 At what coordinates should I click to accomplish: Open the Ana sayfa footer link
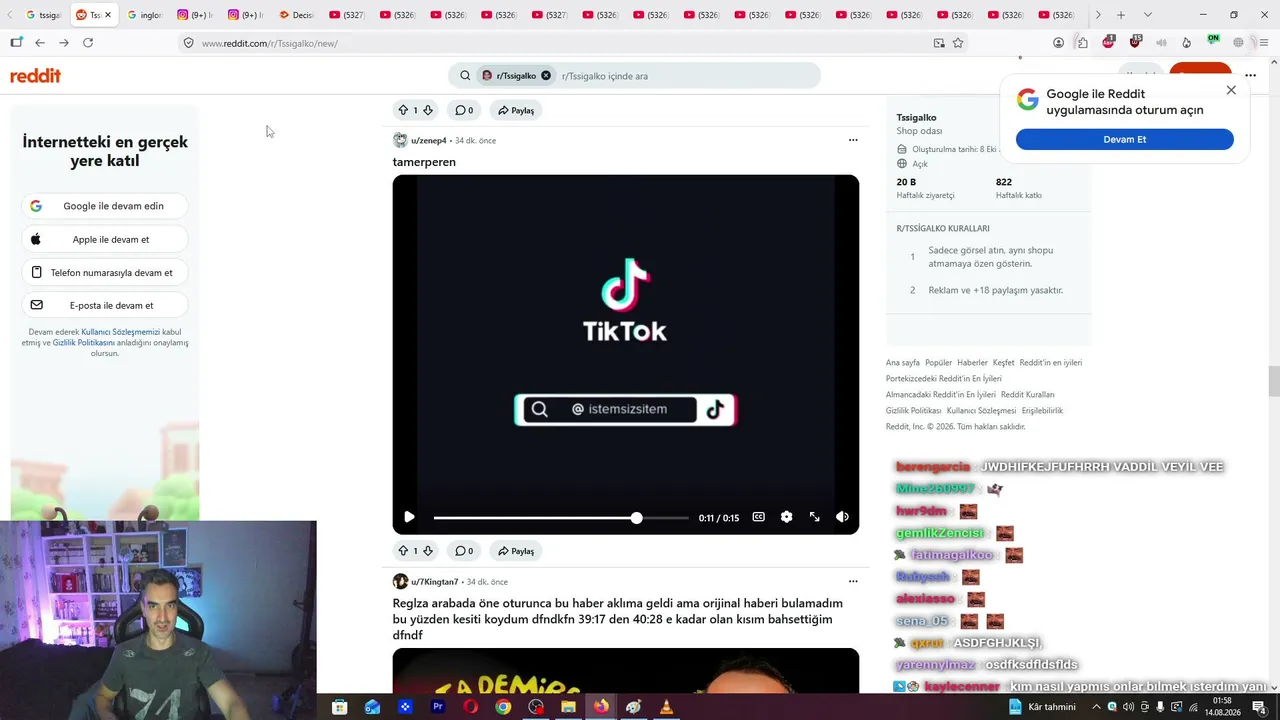(x=903, y=363)
